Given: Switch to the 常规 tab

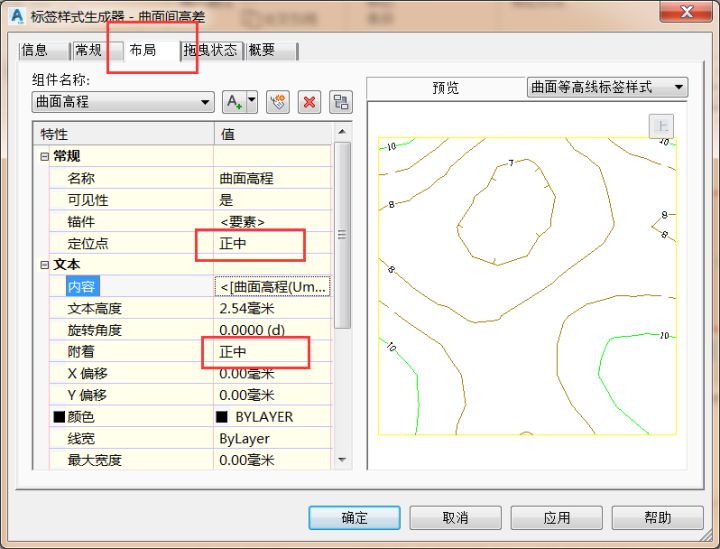Looking at the screenshot, I should coord(97,50).
